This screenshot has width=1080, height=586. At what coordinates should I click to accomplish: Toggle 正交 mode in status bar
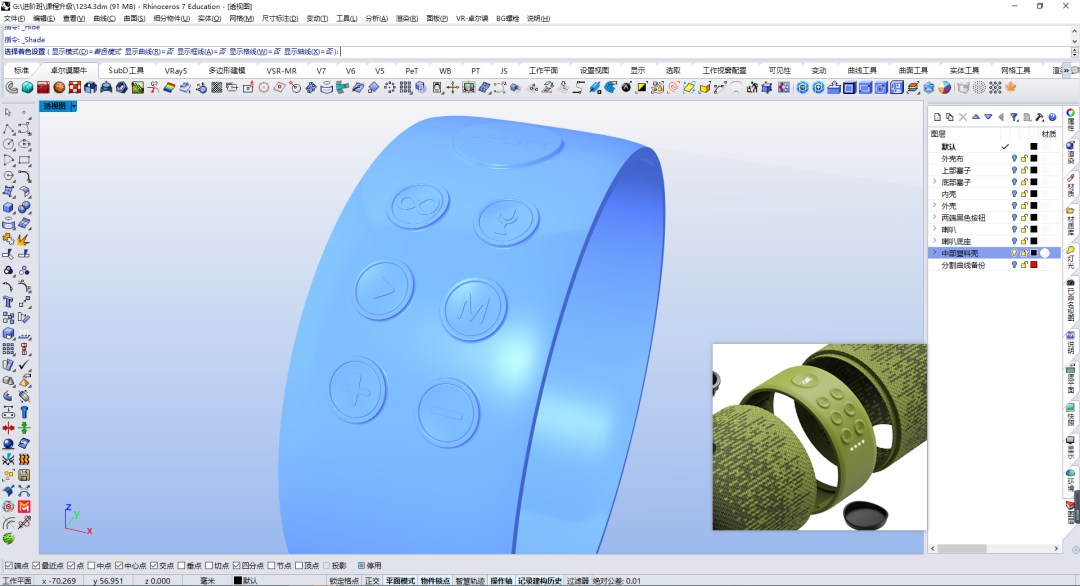click(x=372, y=580)
